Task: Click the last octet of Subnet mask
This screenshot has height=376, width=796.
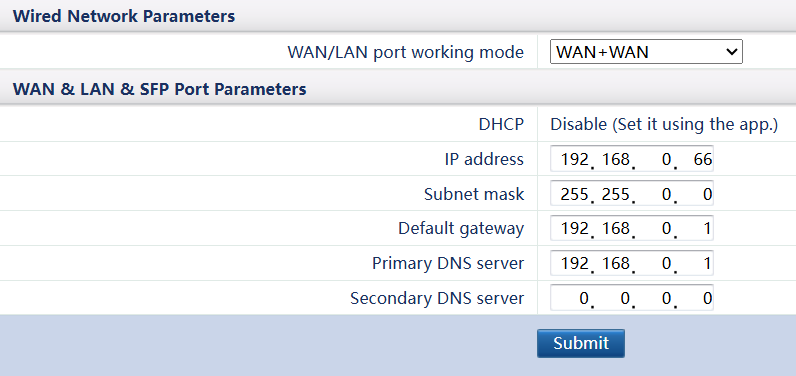Action: click(x=694, y=194)
